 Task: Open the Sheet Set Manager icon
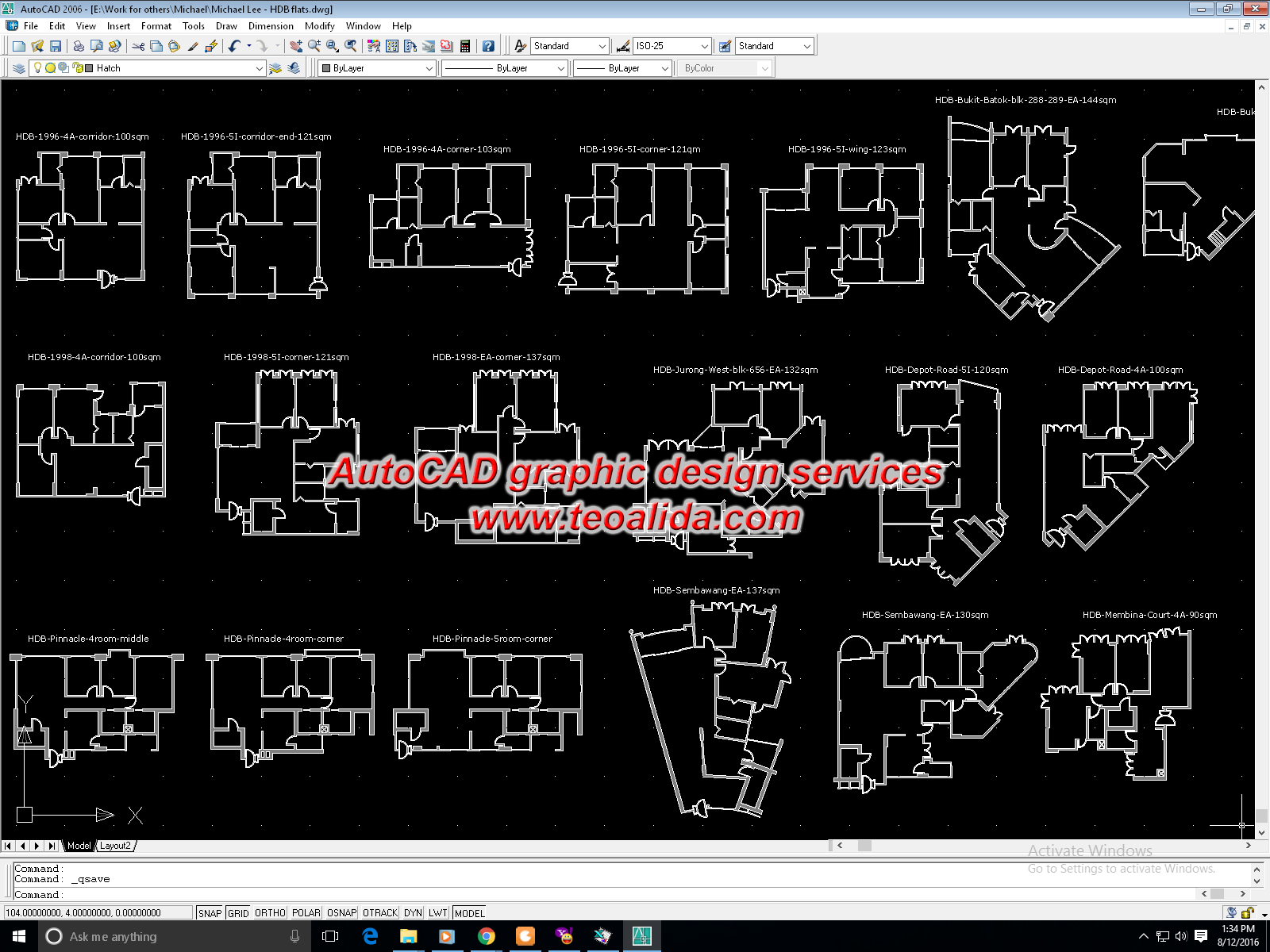429,46
